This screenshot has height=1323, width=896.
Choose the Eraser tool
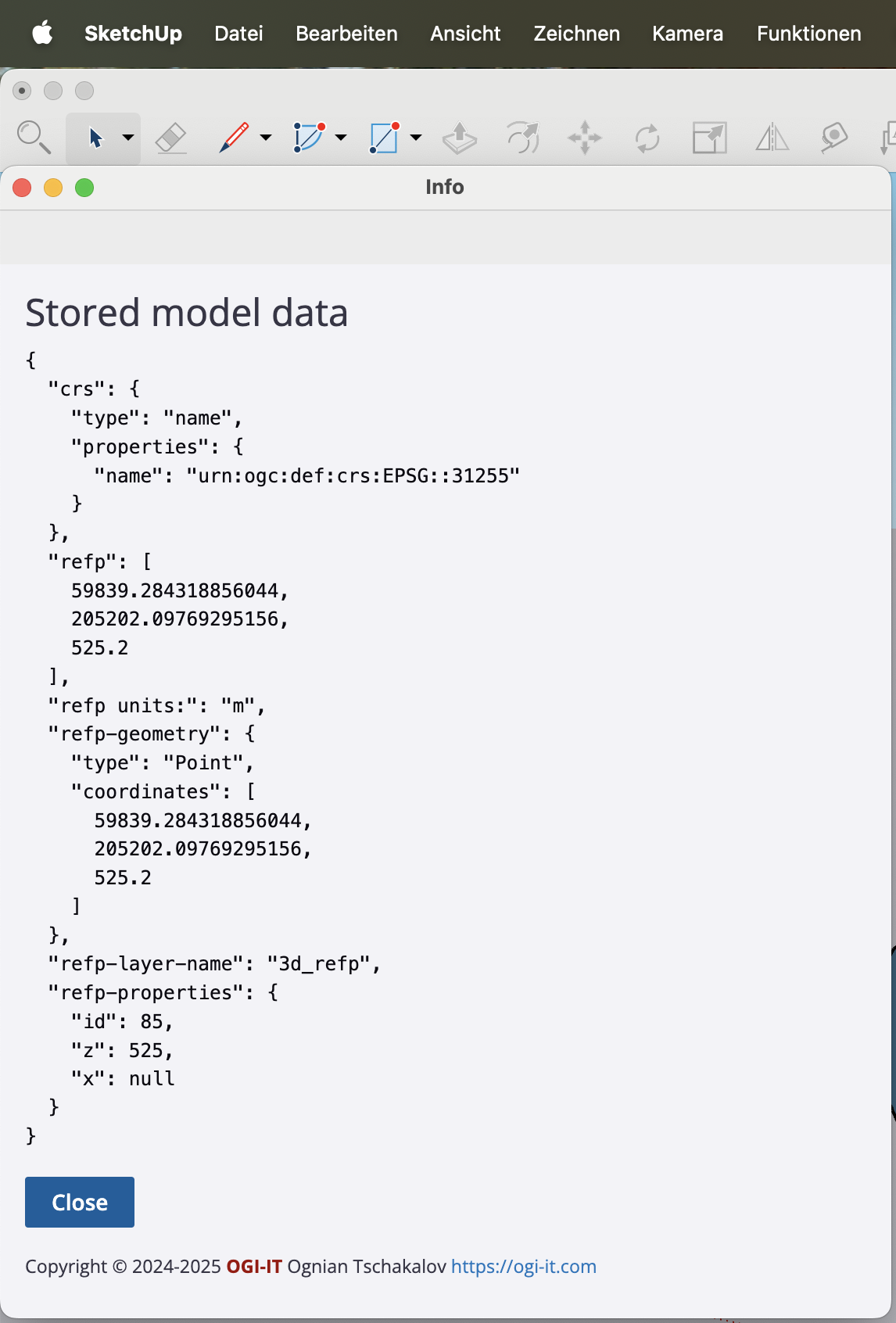click(171, 138)
